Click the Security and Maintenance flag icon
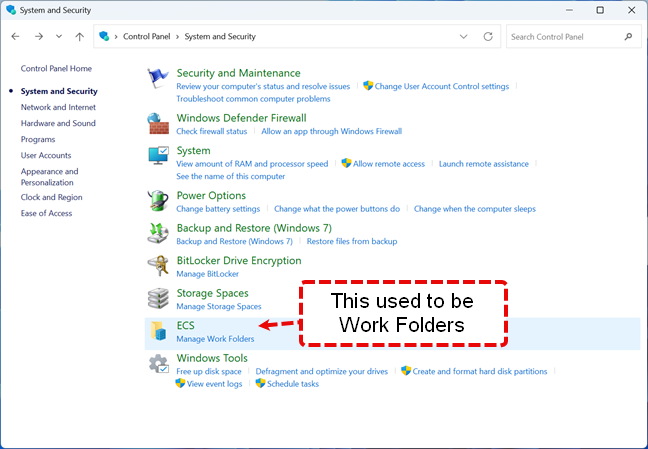 click(158, 78)
